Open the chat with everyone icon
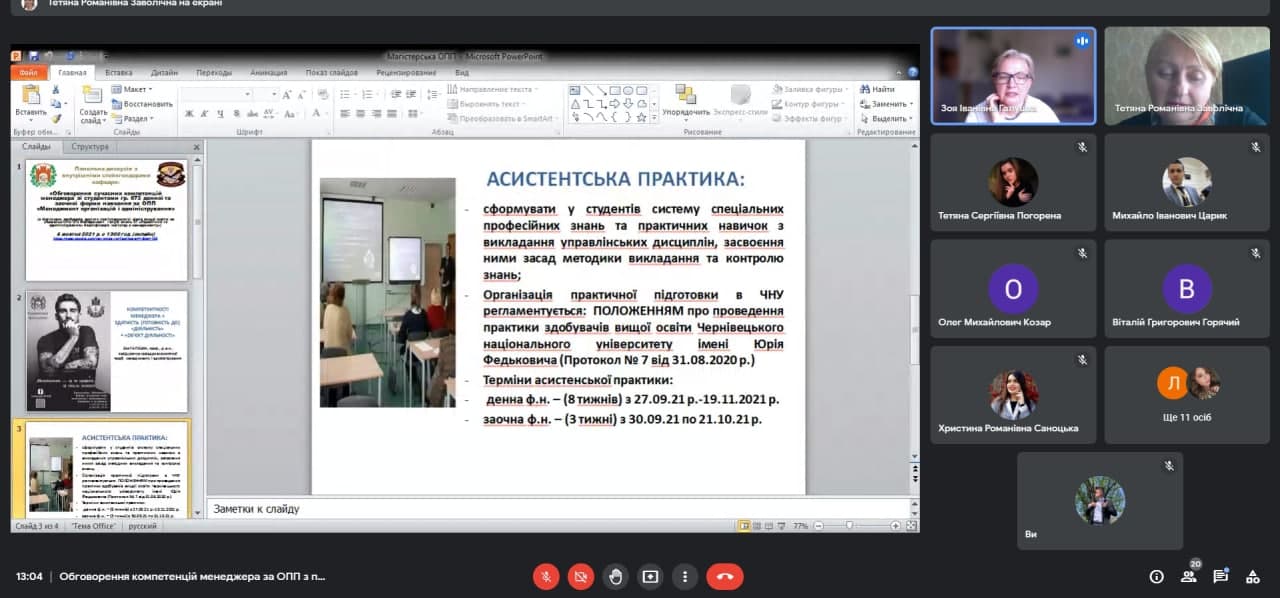Viewport: 1280px width, 598px height. coord(1220,576)
